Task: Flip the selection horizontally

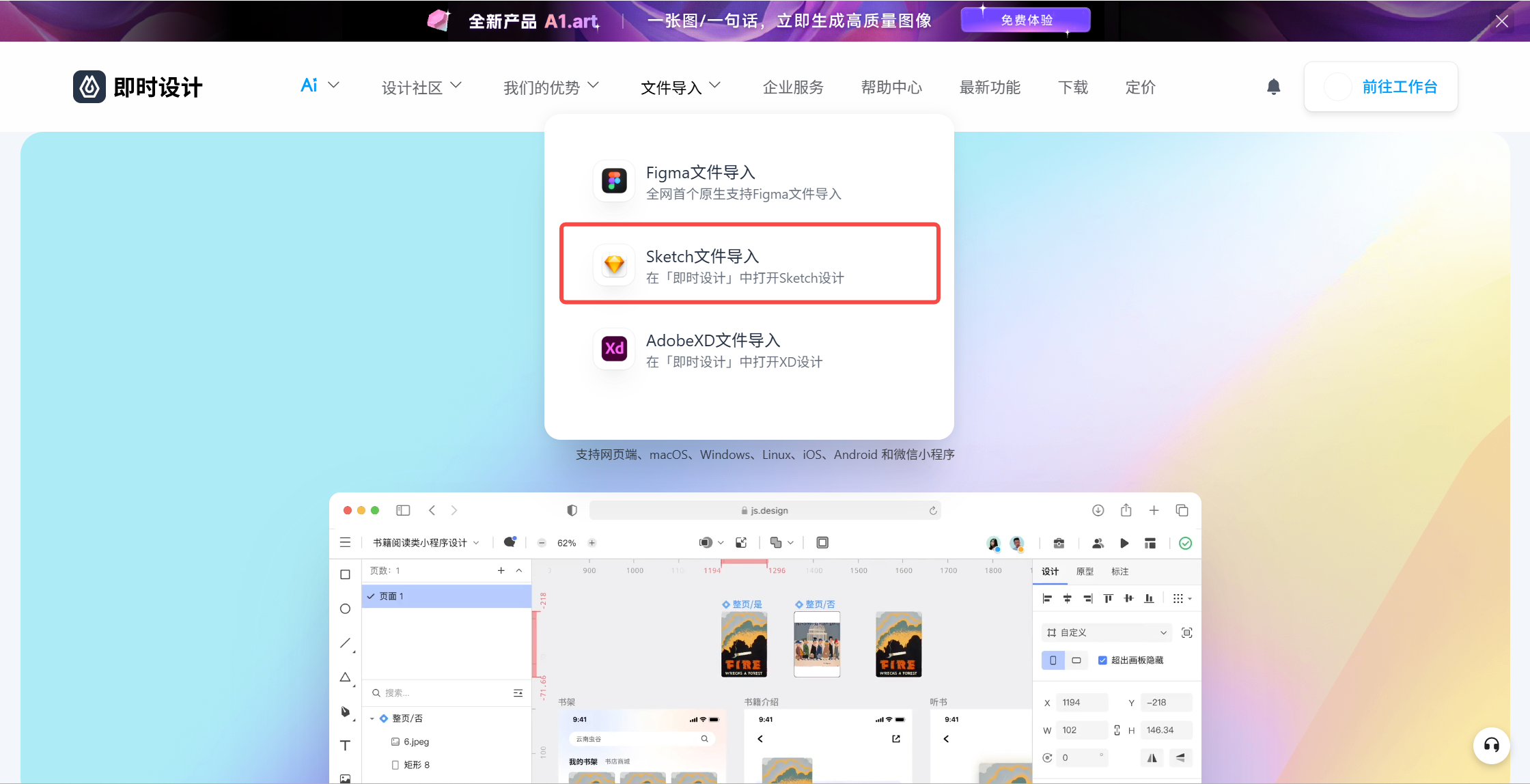Action: tap(1152, 757)
